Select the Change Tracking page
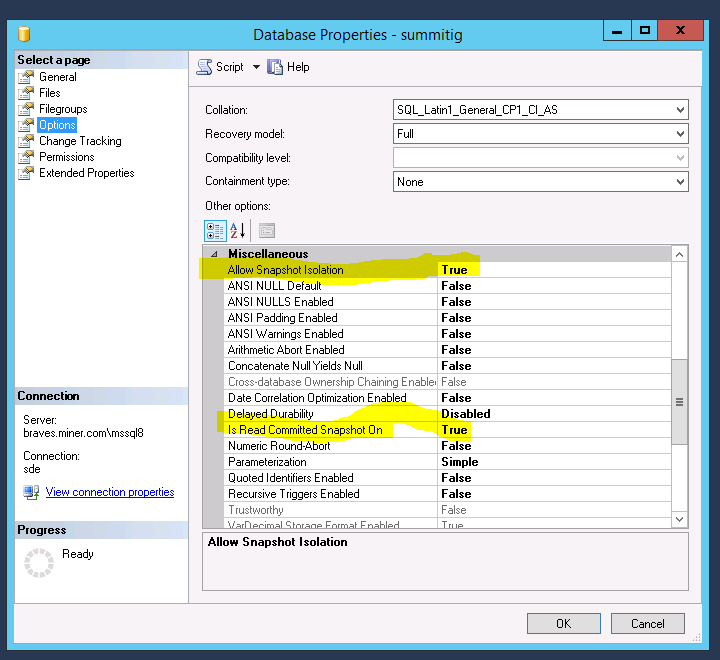 click(x=80, y=141)
